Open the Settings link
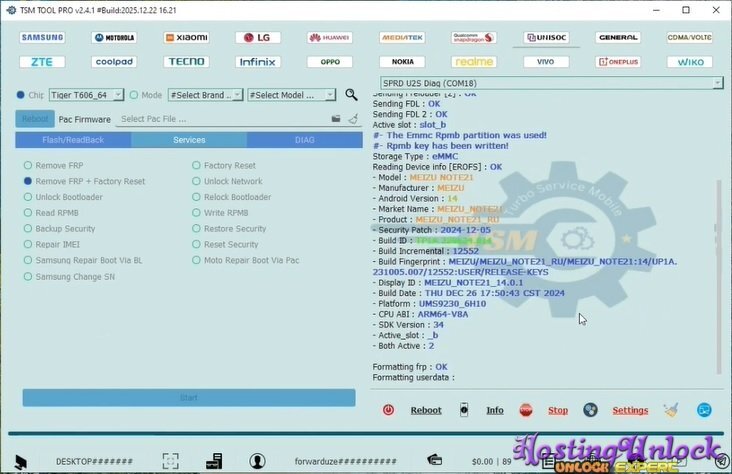This screenshot has height=474, width=732. click(630, 410)
